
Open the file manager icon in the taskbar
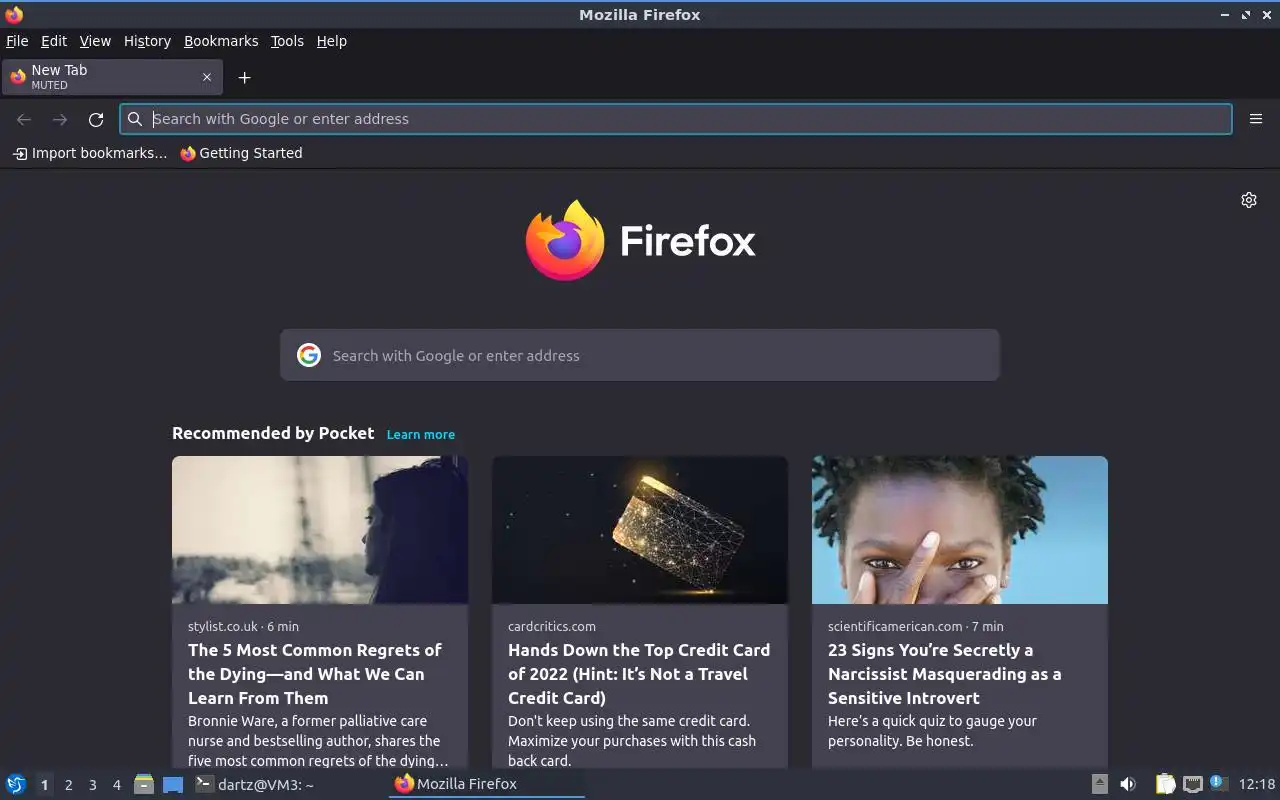144,784
